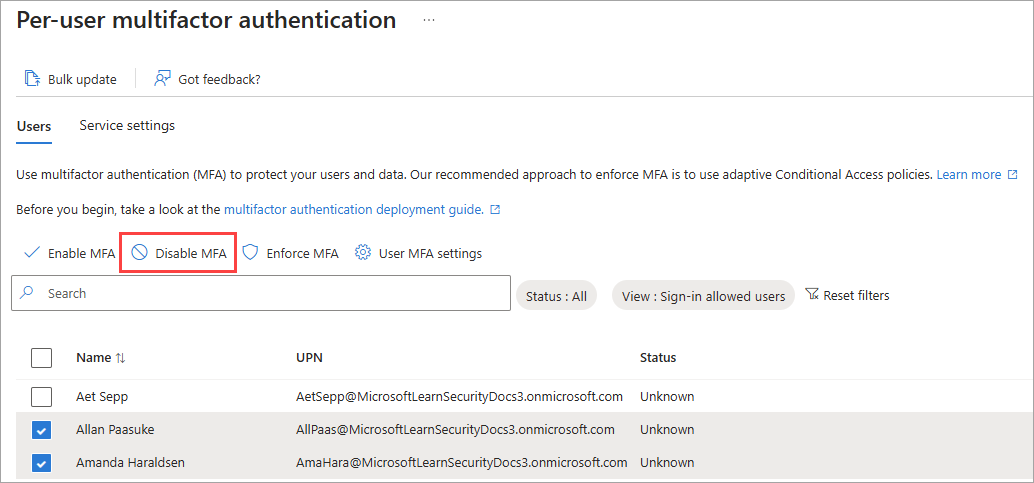Sort by Name column arrows
The image size is (1034, 483).
tap(121, 358)
